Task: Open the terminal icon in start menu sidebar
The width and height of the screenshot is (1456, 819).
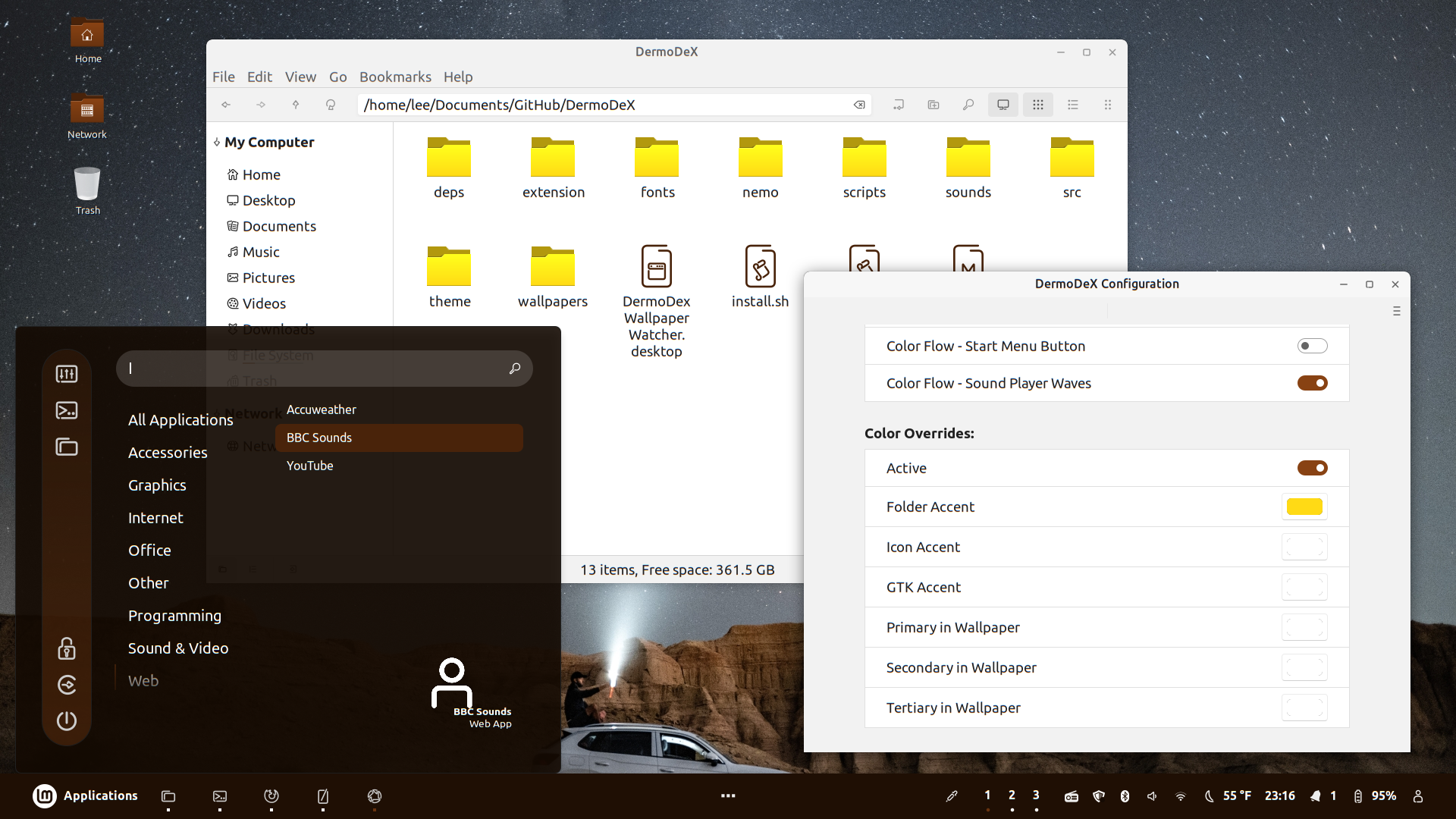Action: (67, 410)
